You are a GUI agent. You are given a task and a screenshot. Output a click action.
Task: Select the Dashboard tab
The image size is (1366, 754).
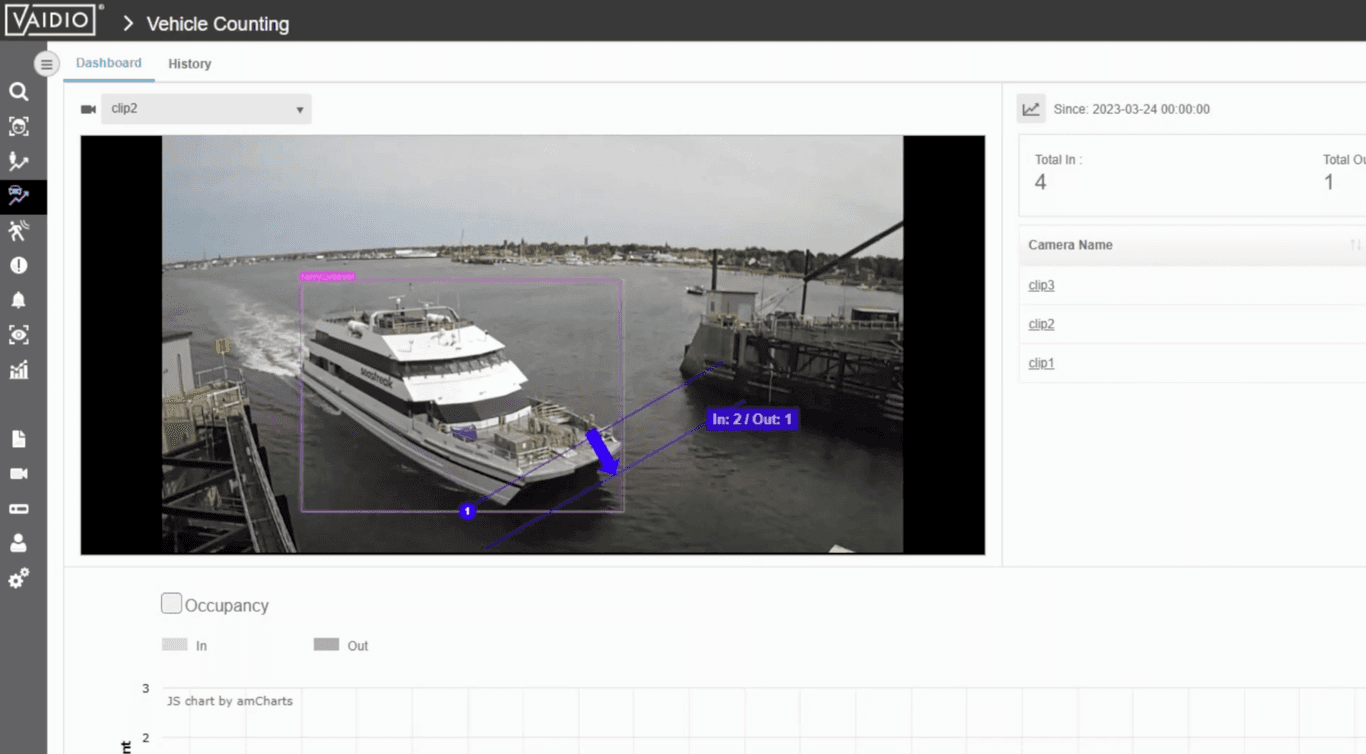[x=108, y=62]
